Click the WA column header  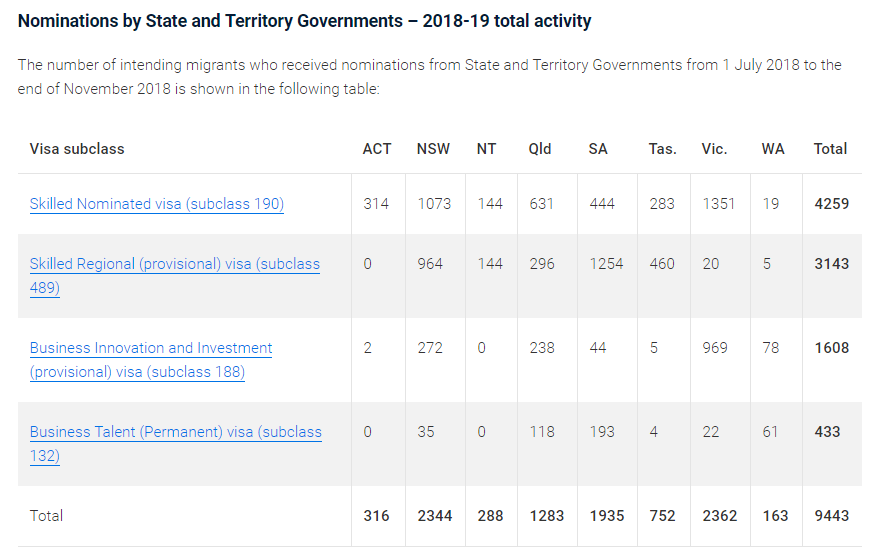772,149
